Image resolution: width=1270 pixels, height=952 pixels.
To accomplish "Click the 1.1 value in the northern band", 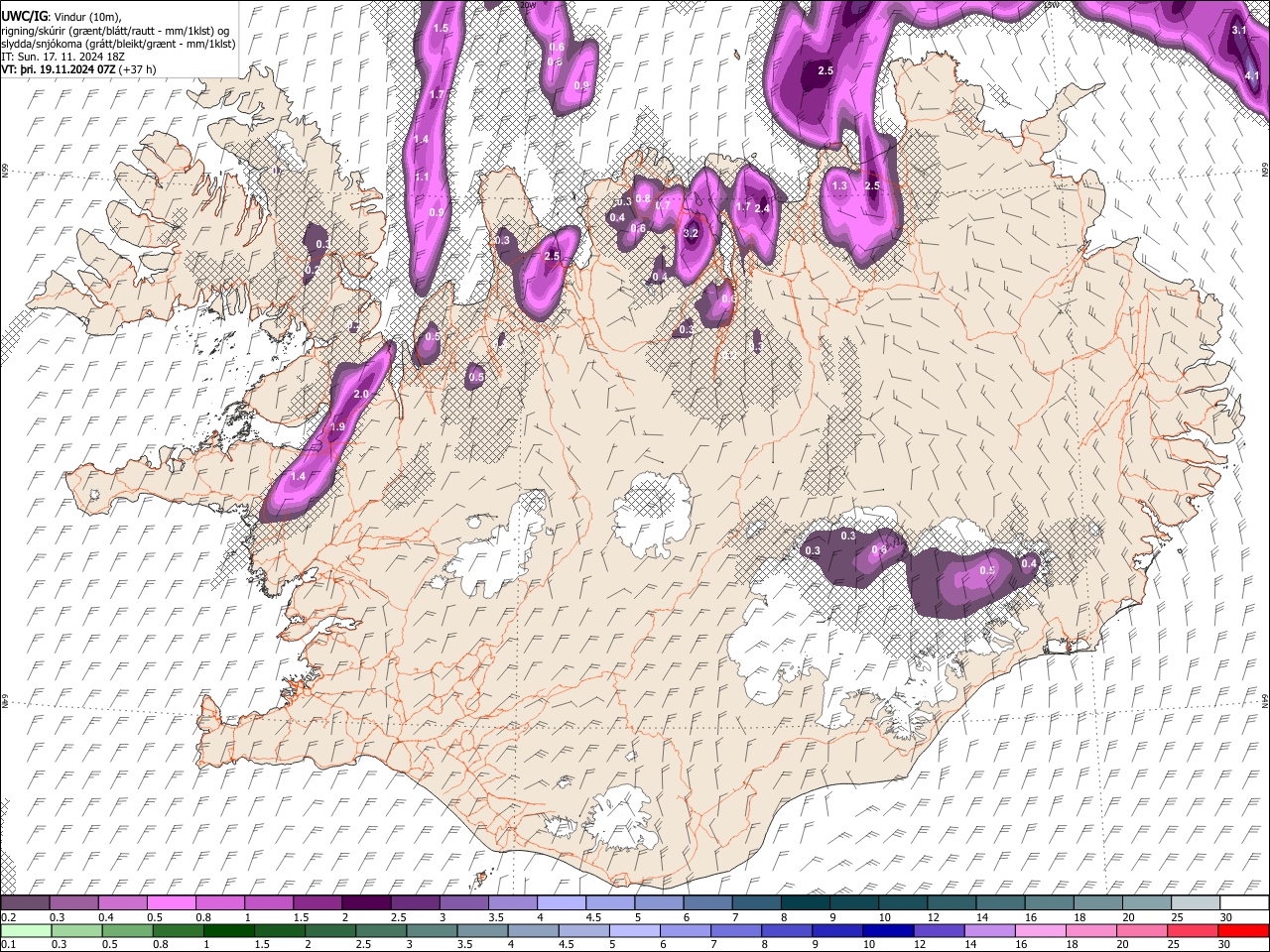I will (421, 178).
